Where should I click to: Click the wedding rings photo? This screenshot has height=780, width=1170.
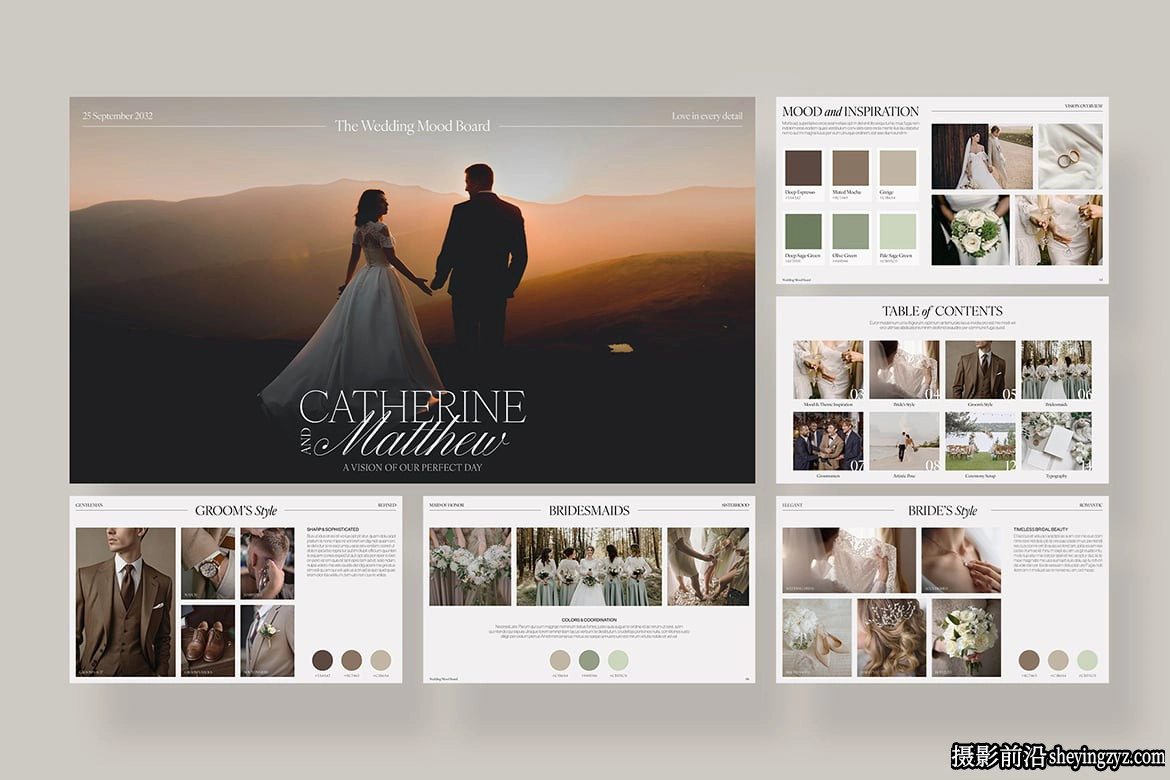(x=1070, y=157)
